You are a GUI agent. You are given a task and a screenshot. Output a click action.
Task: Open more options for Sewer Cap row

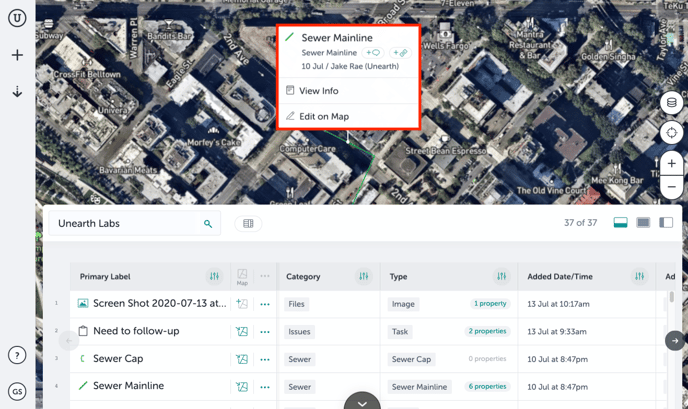[265, 359]
